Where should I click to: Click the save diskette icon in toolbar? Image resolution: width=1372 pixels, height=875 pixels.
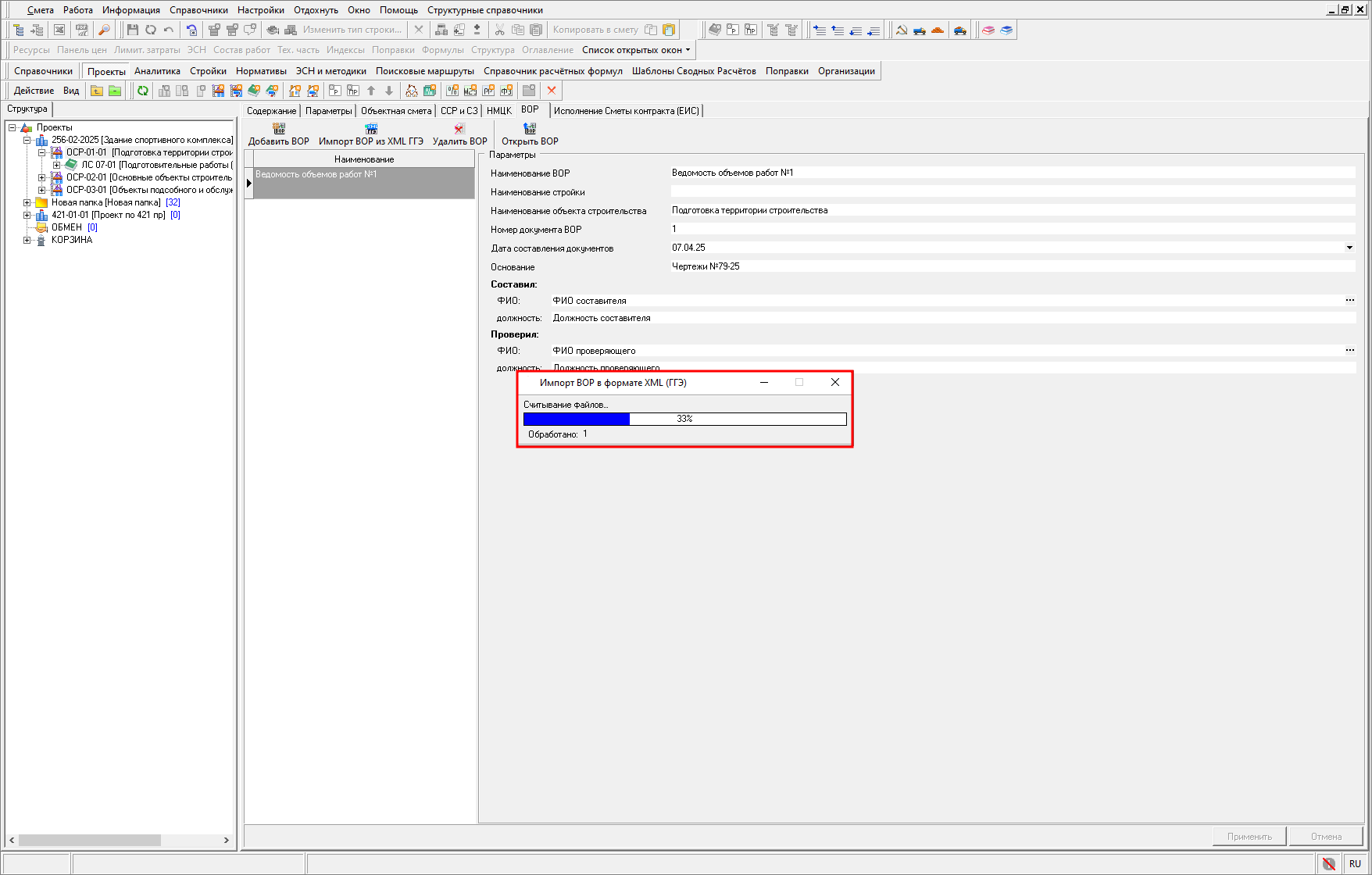(132, 30)
